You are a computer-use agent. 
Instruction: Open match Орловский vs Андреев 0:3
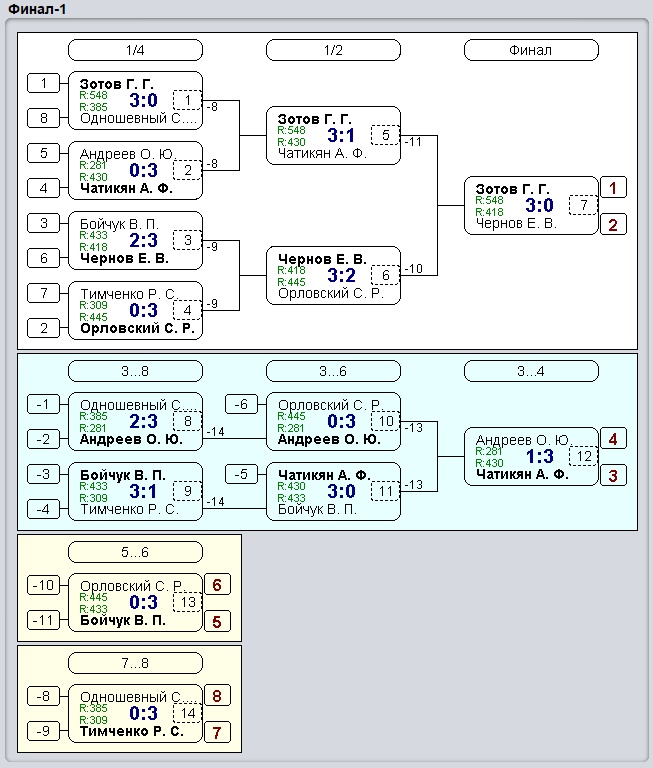pos(333,421)
